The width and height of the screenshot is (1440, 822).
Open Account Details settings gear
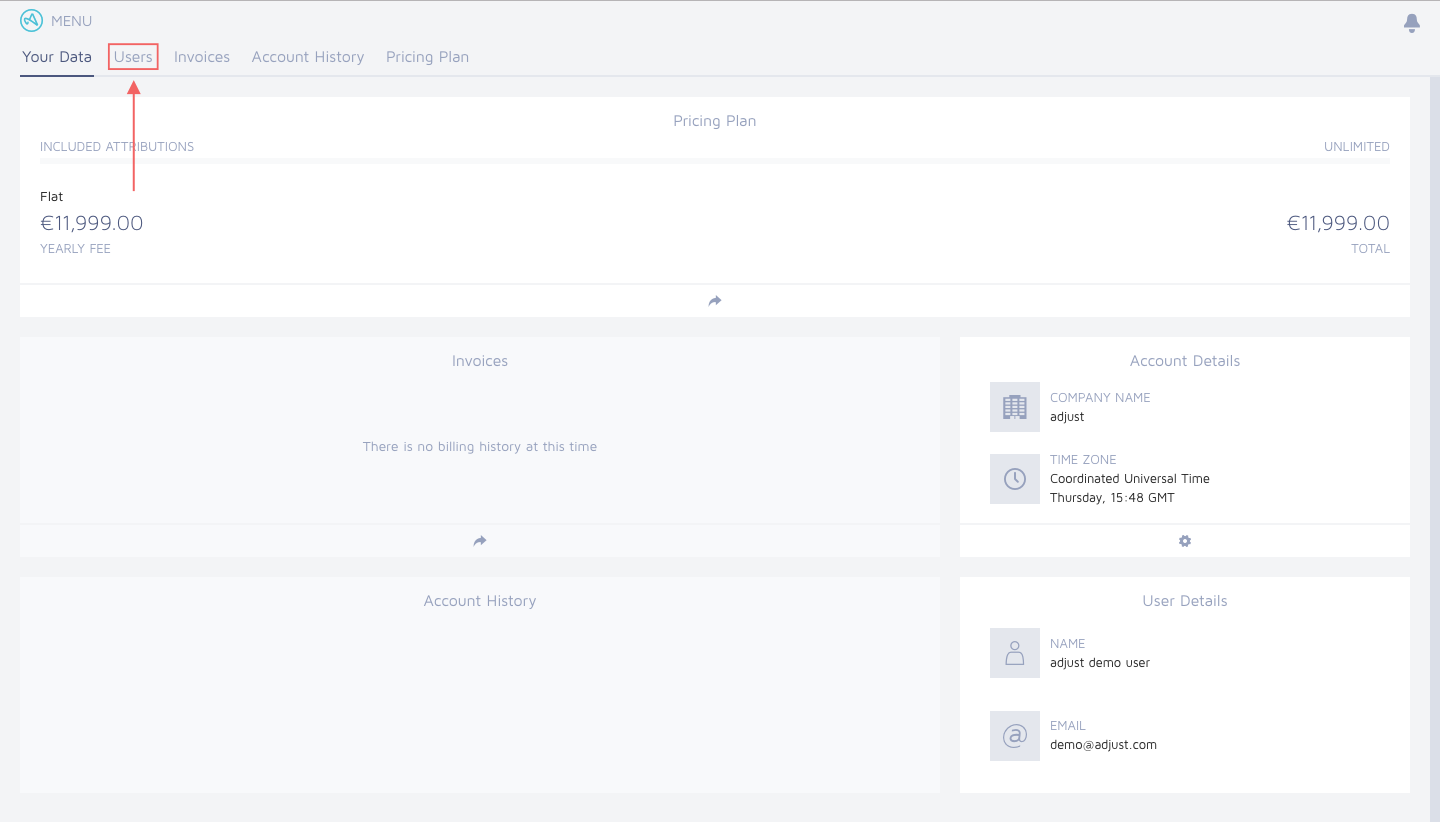point(1184,540)
